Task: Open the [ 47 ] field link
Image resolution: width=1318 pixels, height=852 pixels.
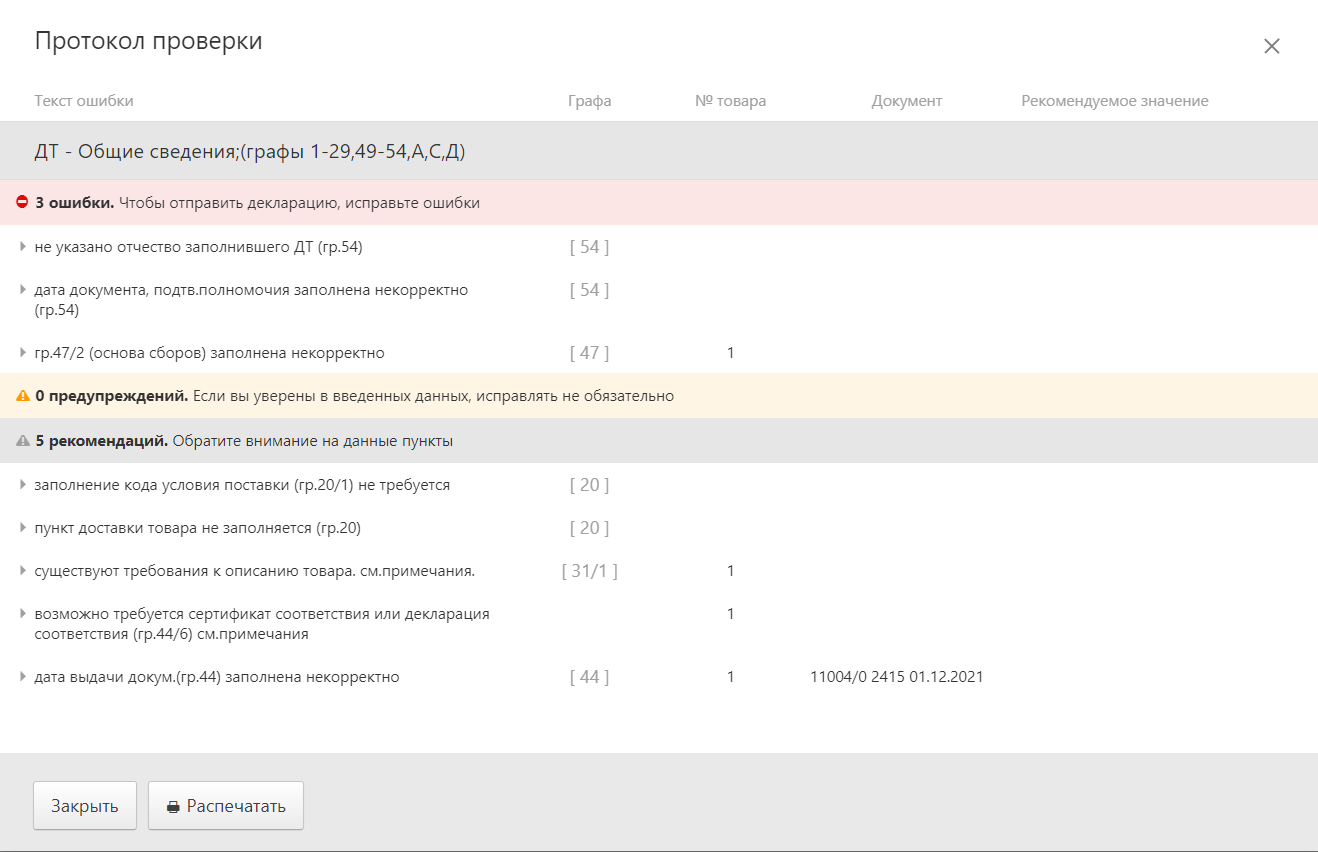Action: pos(589,353)
